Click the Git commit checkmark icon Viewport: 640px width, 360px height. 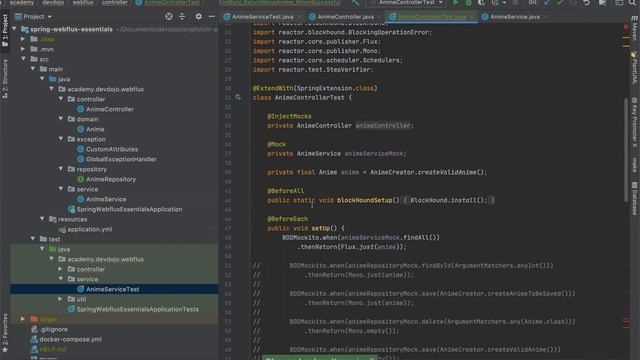tap(560, 3)
